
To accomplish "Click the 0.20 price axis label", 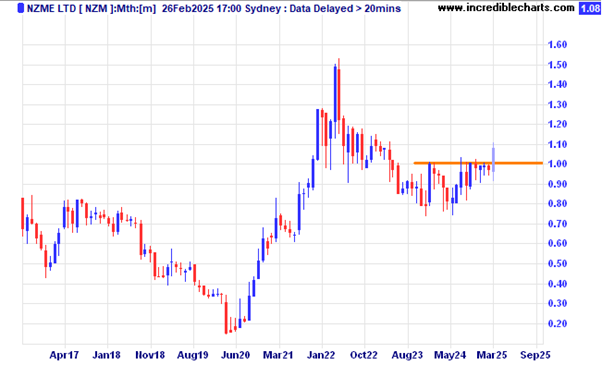I will click(x=557, y=324).
